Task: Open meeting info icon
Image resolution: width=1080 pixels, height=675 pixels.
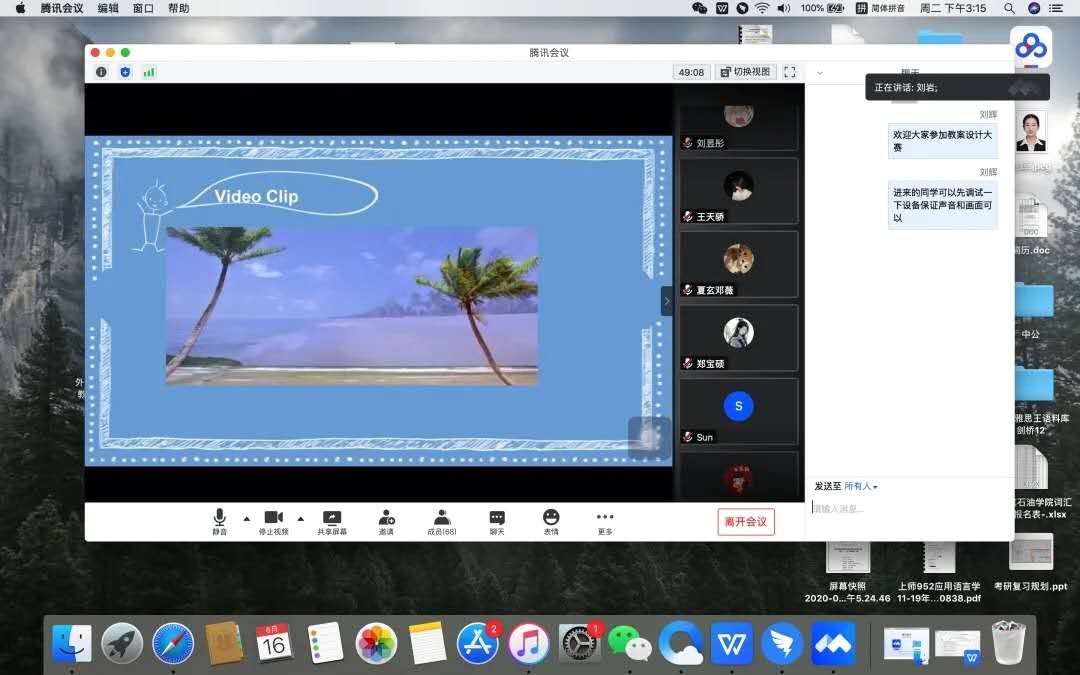Action: click(101, 72)
